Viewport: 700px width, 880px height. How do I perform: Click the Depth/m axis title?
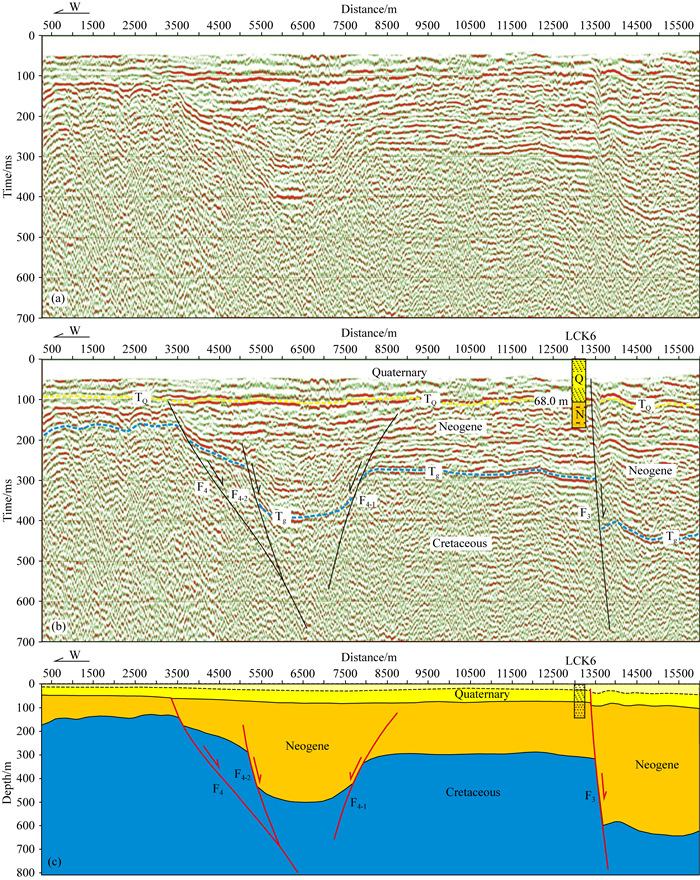click(12, 764)
